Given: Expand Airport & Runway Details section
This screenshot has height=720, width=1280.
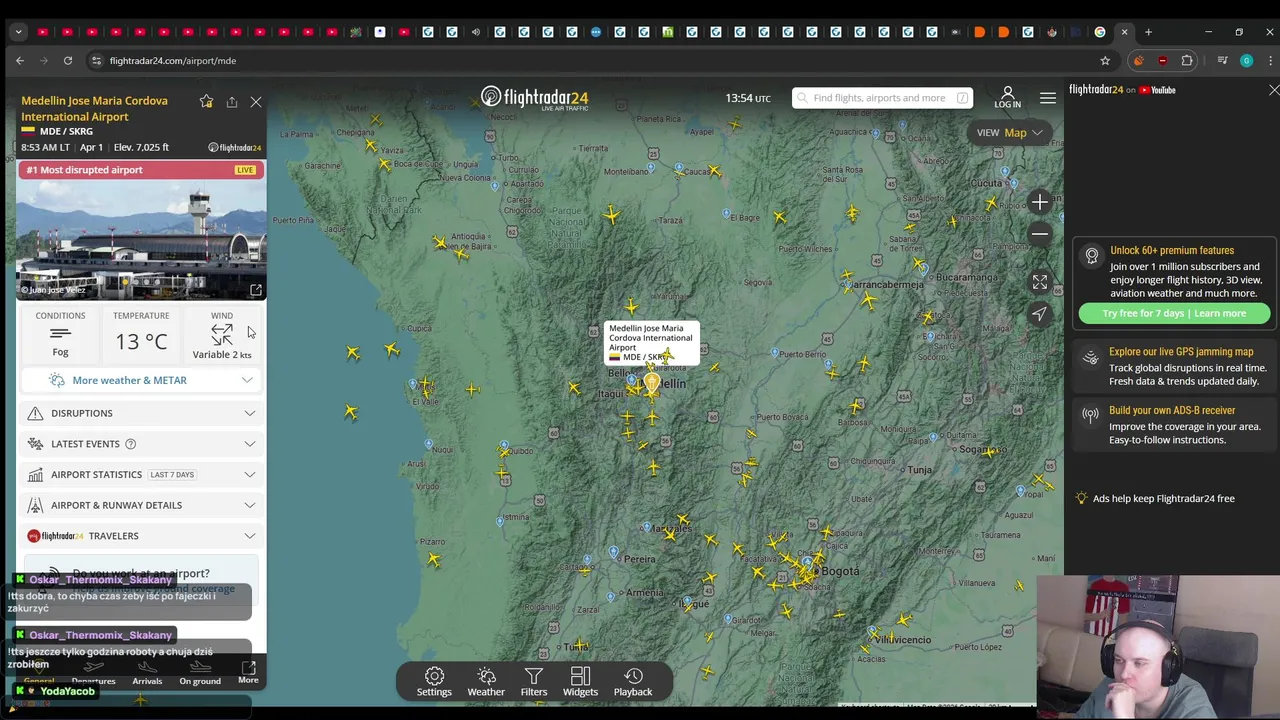Looking at the screenshot, I should [x=141, y=505].
